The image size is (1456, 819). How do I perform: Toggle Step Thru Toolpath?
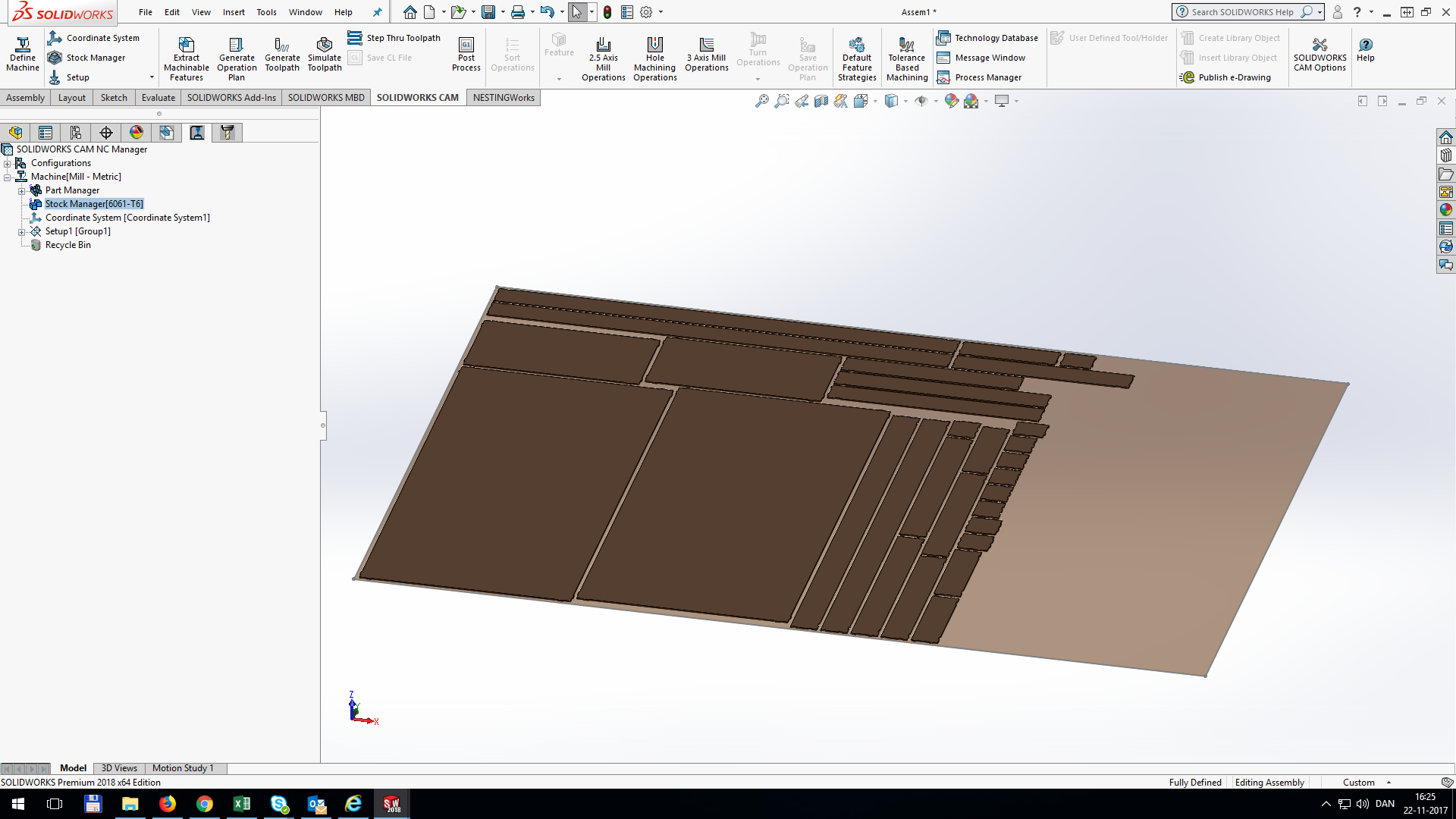(394, 38)
